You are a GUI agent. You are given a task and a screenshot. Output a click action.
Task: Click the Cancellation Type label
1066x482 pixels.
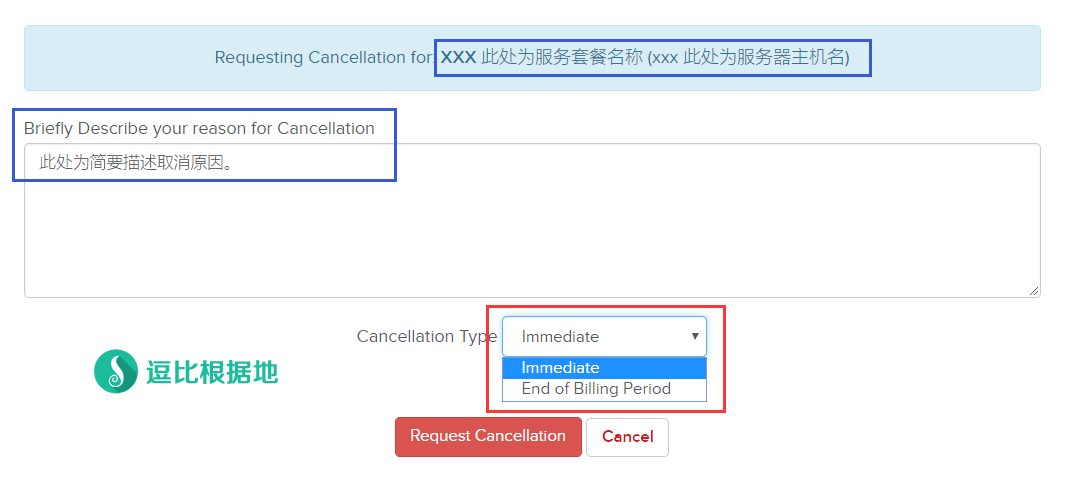click(x=427, y=337)
